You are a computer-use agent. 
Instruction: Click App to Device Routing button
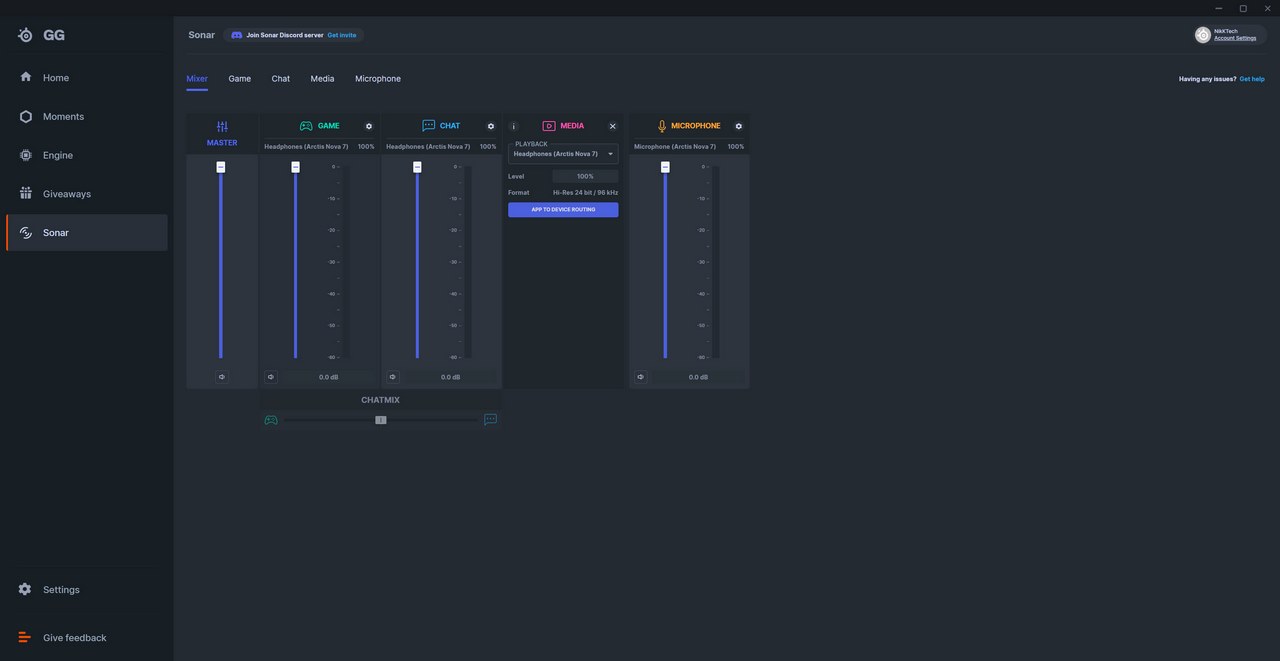(x=563, y=210)
